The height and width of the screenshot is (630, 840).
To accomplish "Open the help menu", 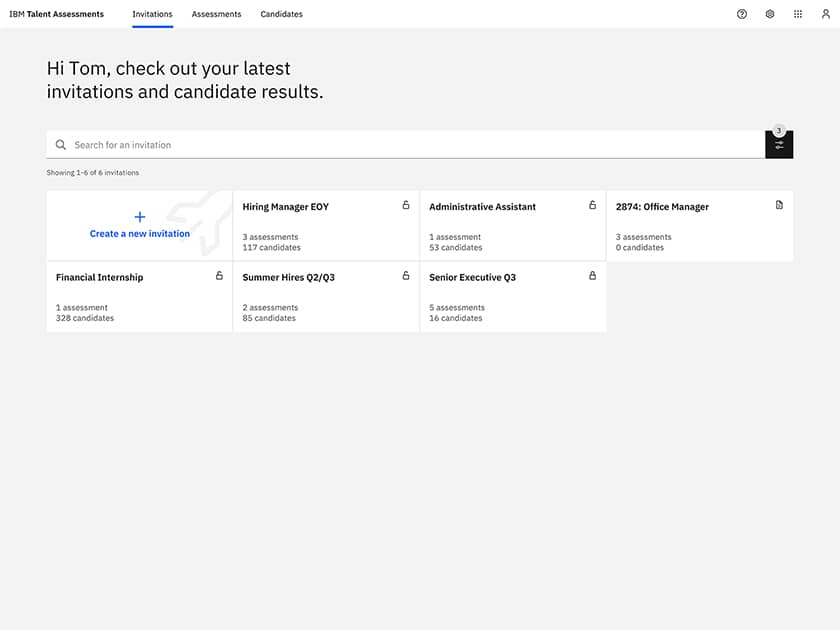I will click(x=741, y=14).
